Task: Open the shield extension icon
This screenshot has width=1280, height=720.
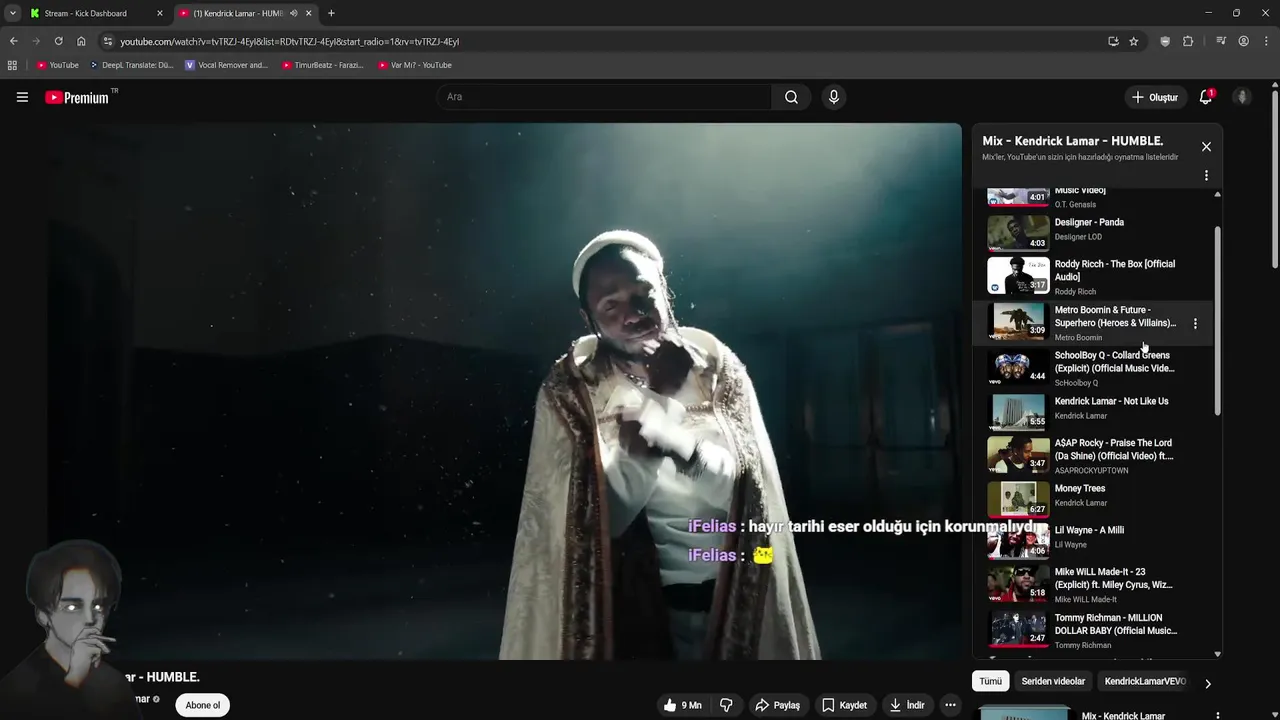Action: (x=1165, y=41)
